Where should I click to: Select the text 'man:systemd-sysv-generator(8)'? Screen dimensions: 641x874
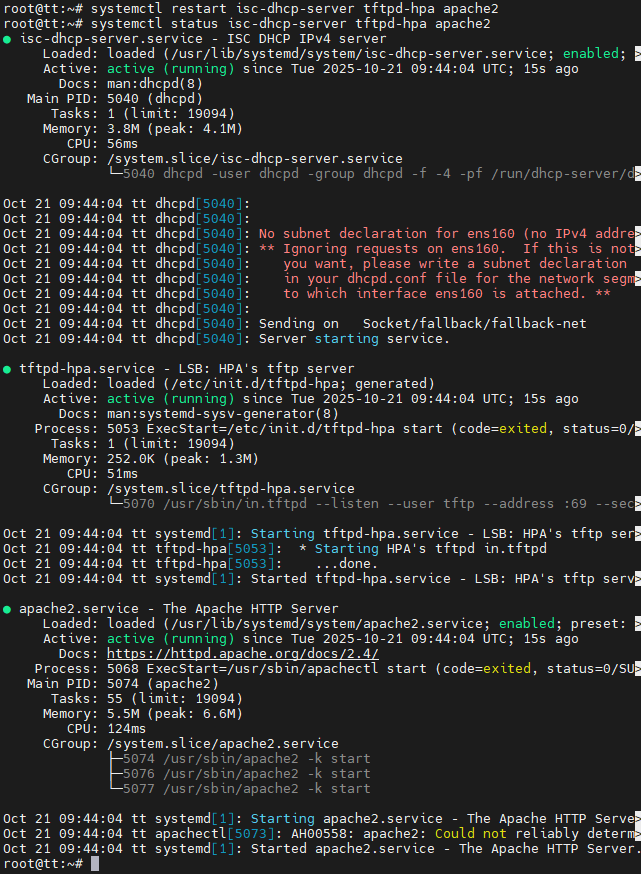click(x=222, y=414)
